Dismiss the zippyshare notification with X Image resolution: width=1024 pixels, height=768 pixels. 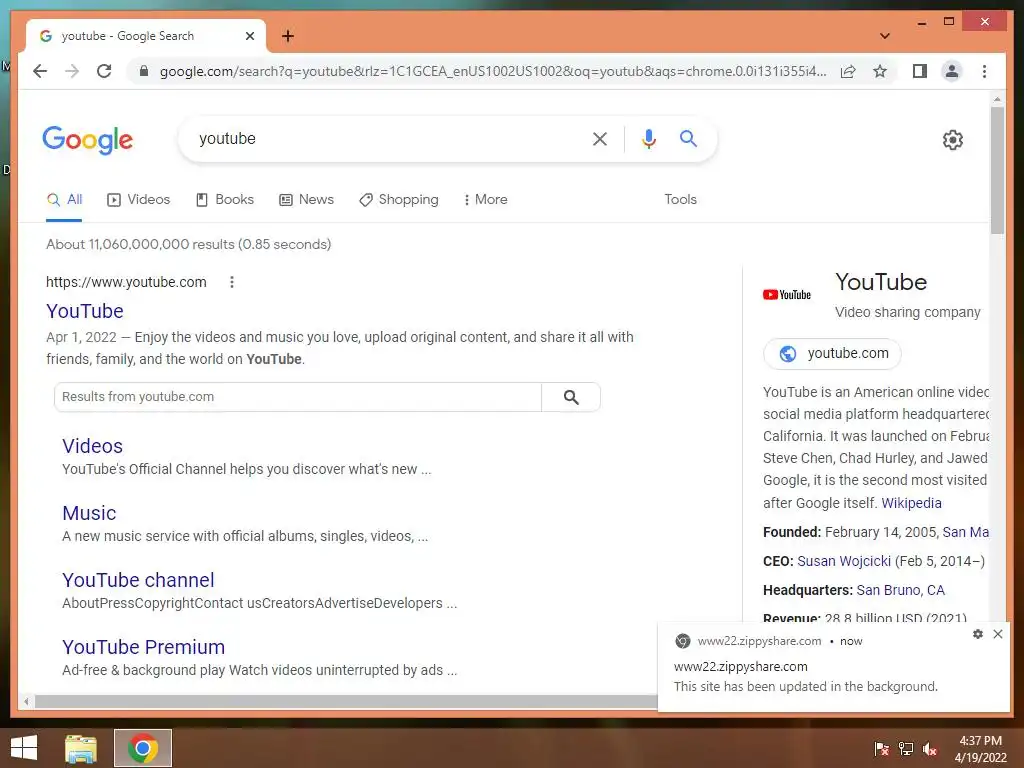tap(998, 634)
